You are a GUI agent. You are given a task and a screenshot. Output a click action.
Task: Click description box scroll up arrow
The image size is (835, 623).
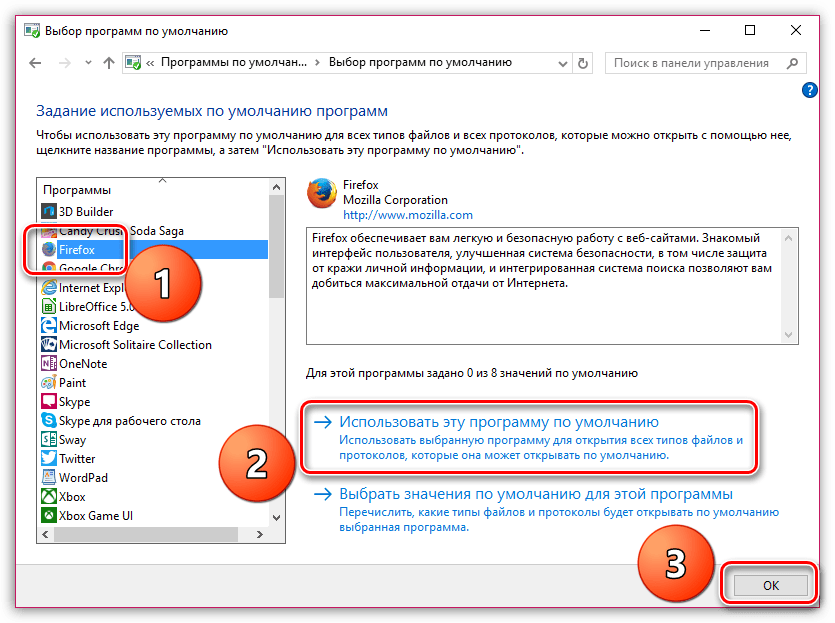point(789,238)
